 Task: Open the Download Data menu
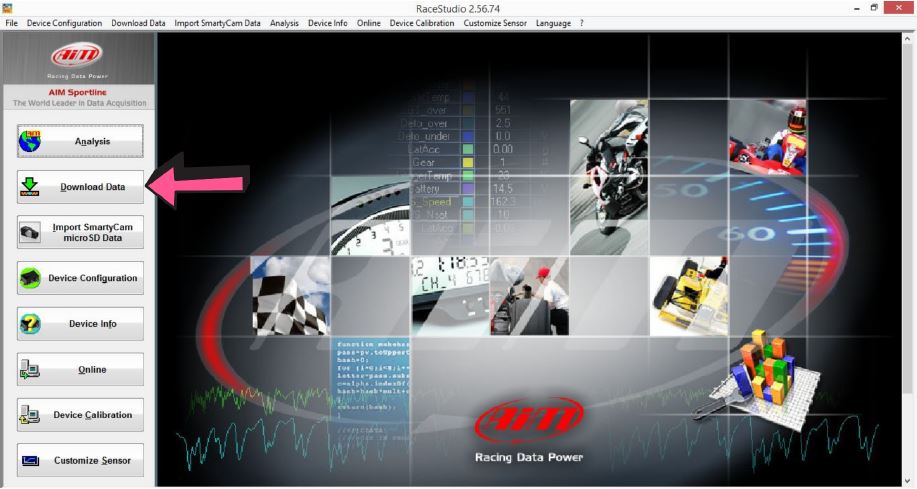(x=139, y=23)
